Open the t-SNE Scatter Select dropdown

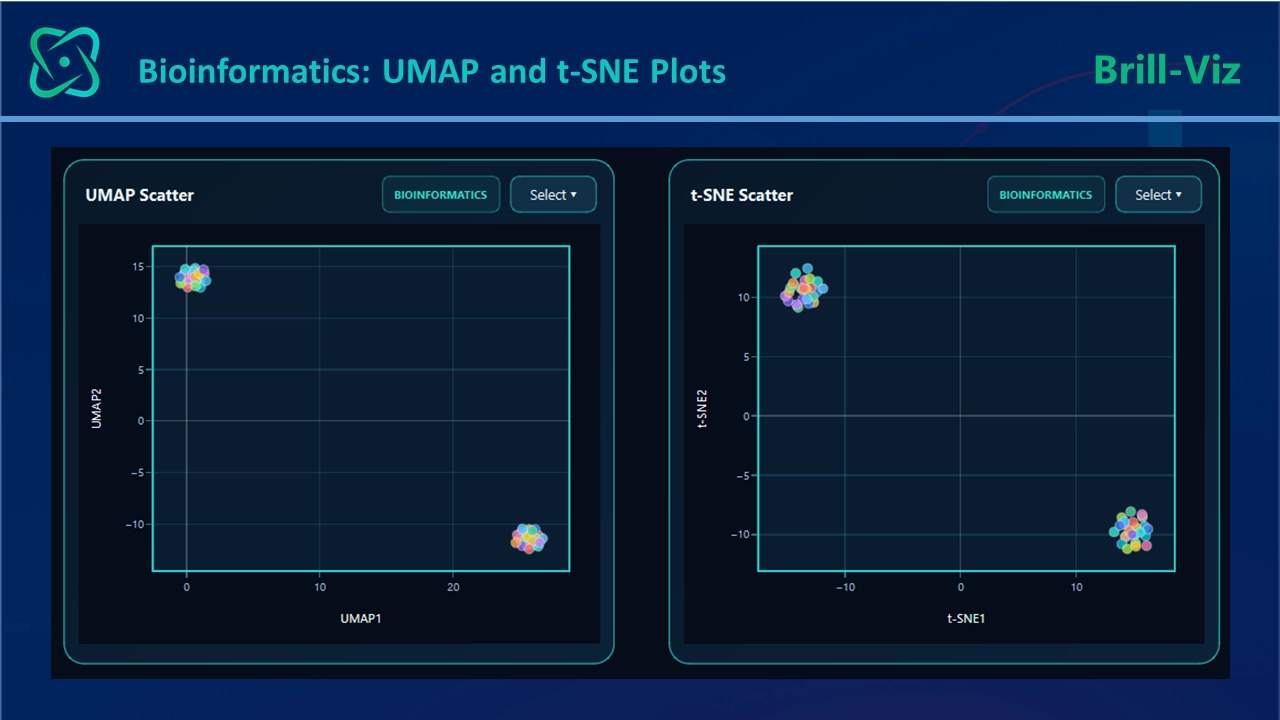pyautogui.click(x=1158, y=195)
